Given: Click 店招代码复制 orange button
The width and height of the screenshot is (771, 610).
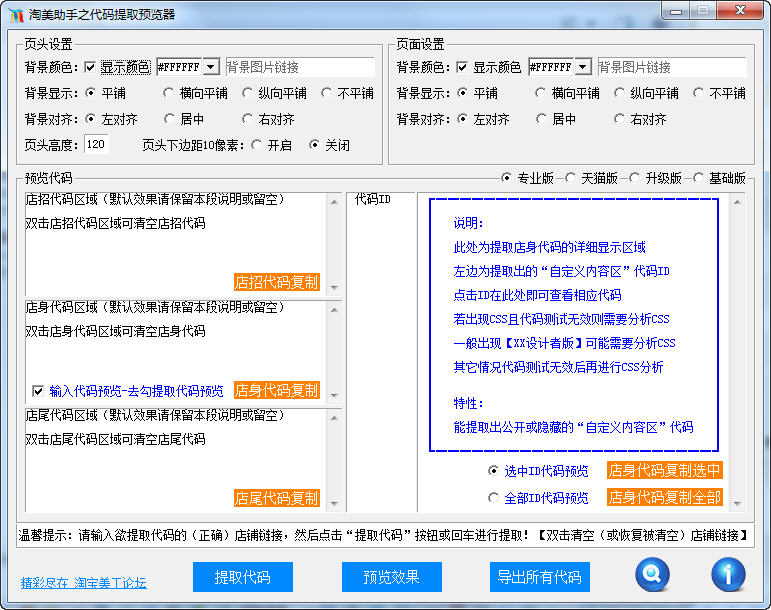Looking at the screenshot, I should [x=277, y=283].
